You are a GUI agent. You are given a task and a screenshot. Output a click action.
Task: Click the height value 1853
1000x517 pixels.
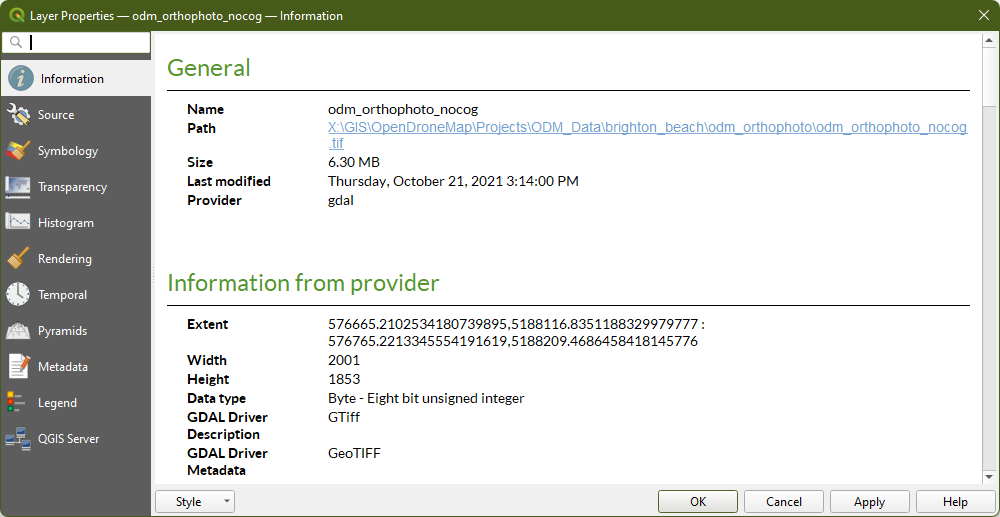click(x=344, y=379)
